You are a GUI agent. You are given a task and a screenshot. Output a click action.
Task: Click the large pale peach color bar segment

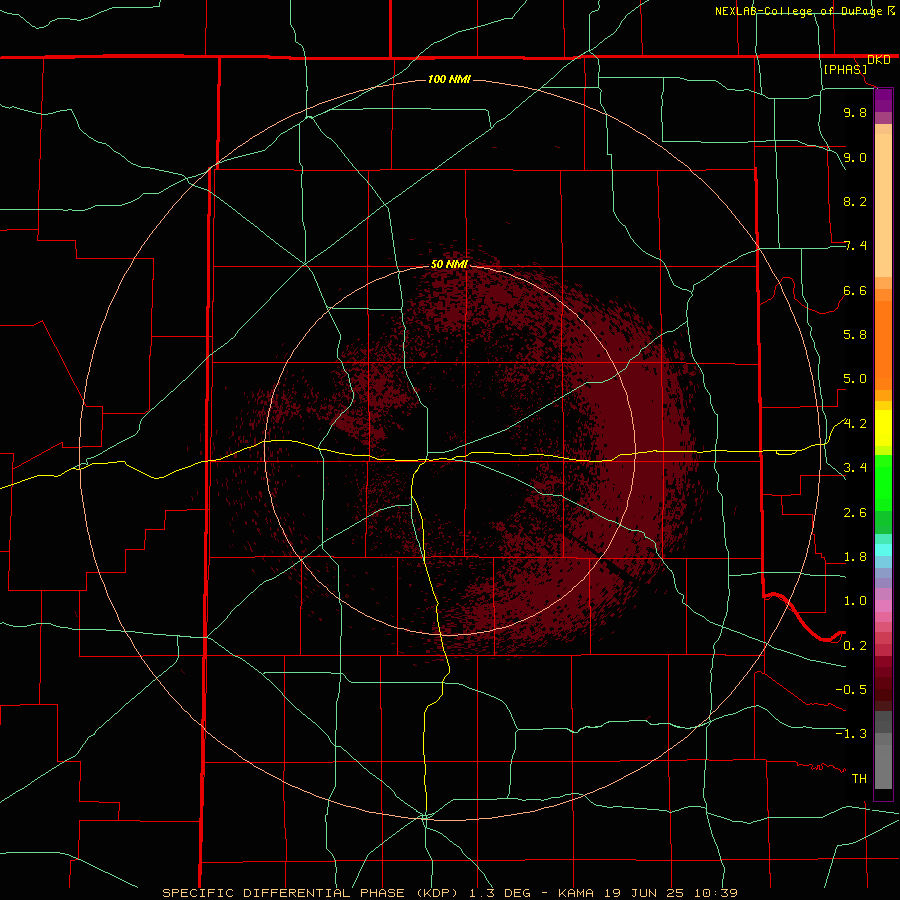tap(883, 205)
